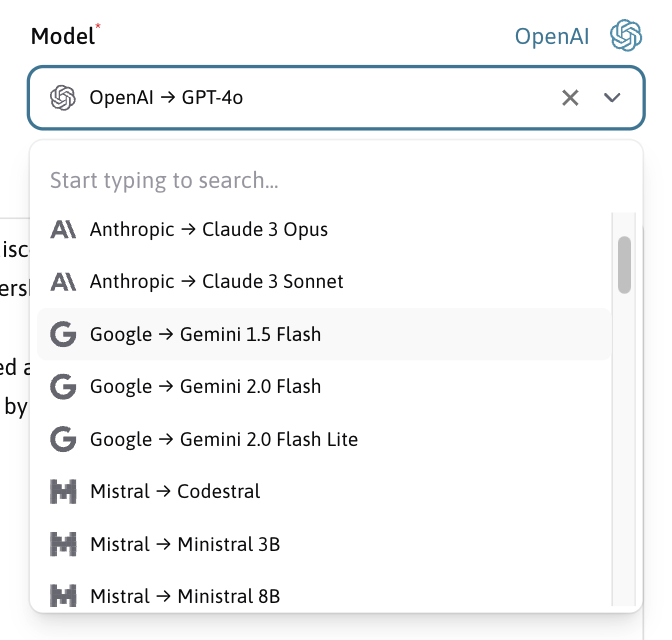Viewport: 672px width, 640px height.
Task: Click the OpenAI → GPT-4o selection field
Action: coord(336,98)
